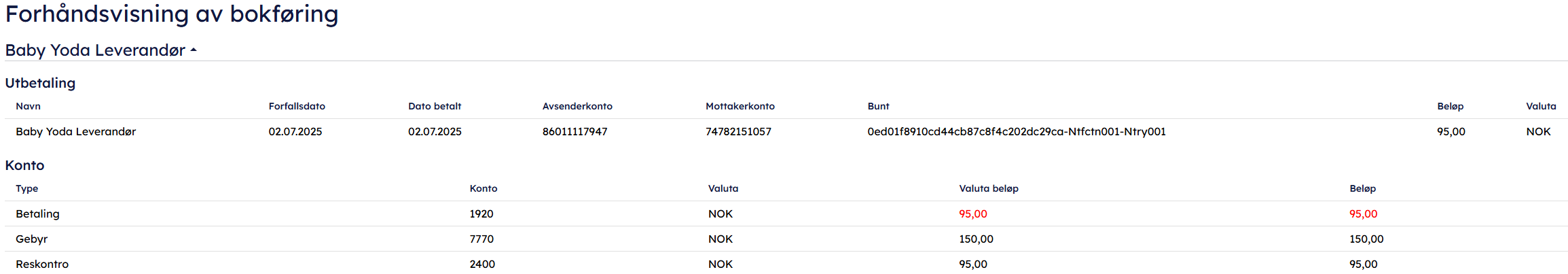The height and width of the screenshot is (274, 1568).
Task: Click the Bunt column header
Action: click(x=878, y=106)
